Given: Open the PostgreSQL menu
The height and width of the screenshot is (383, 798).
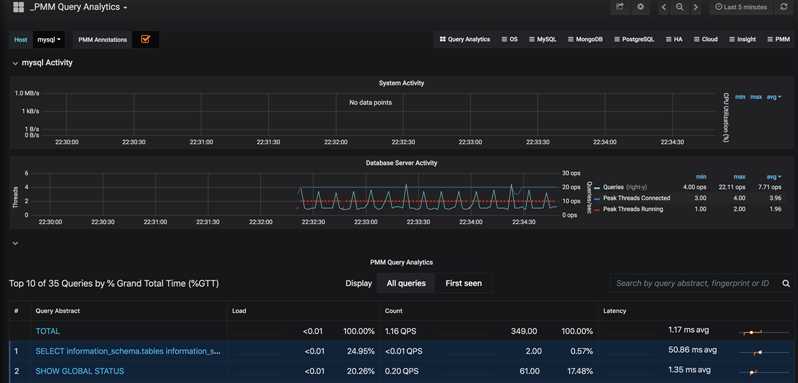Looking at the screenshot, I should [x=634, y=39].
